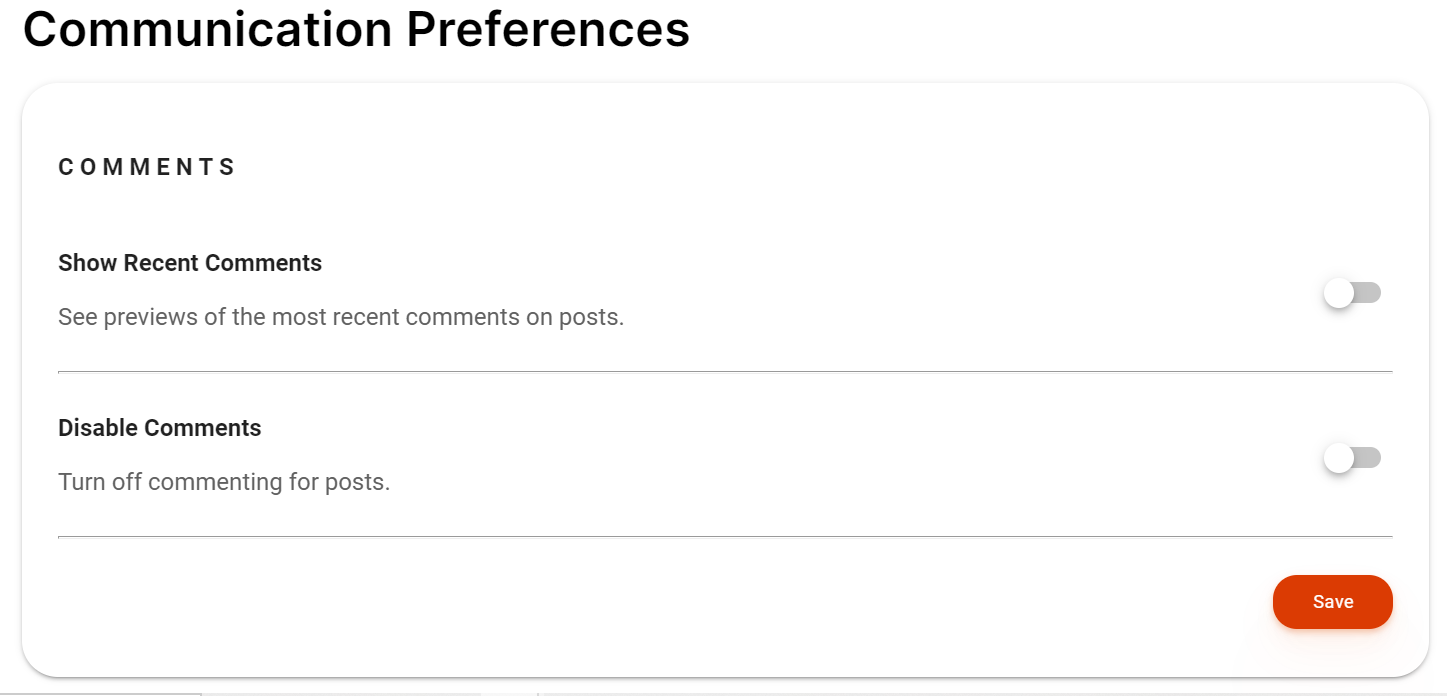
Task: Click the Disable Comments label text
Action: 160,428
